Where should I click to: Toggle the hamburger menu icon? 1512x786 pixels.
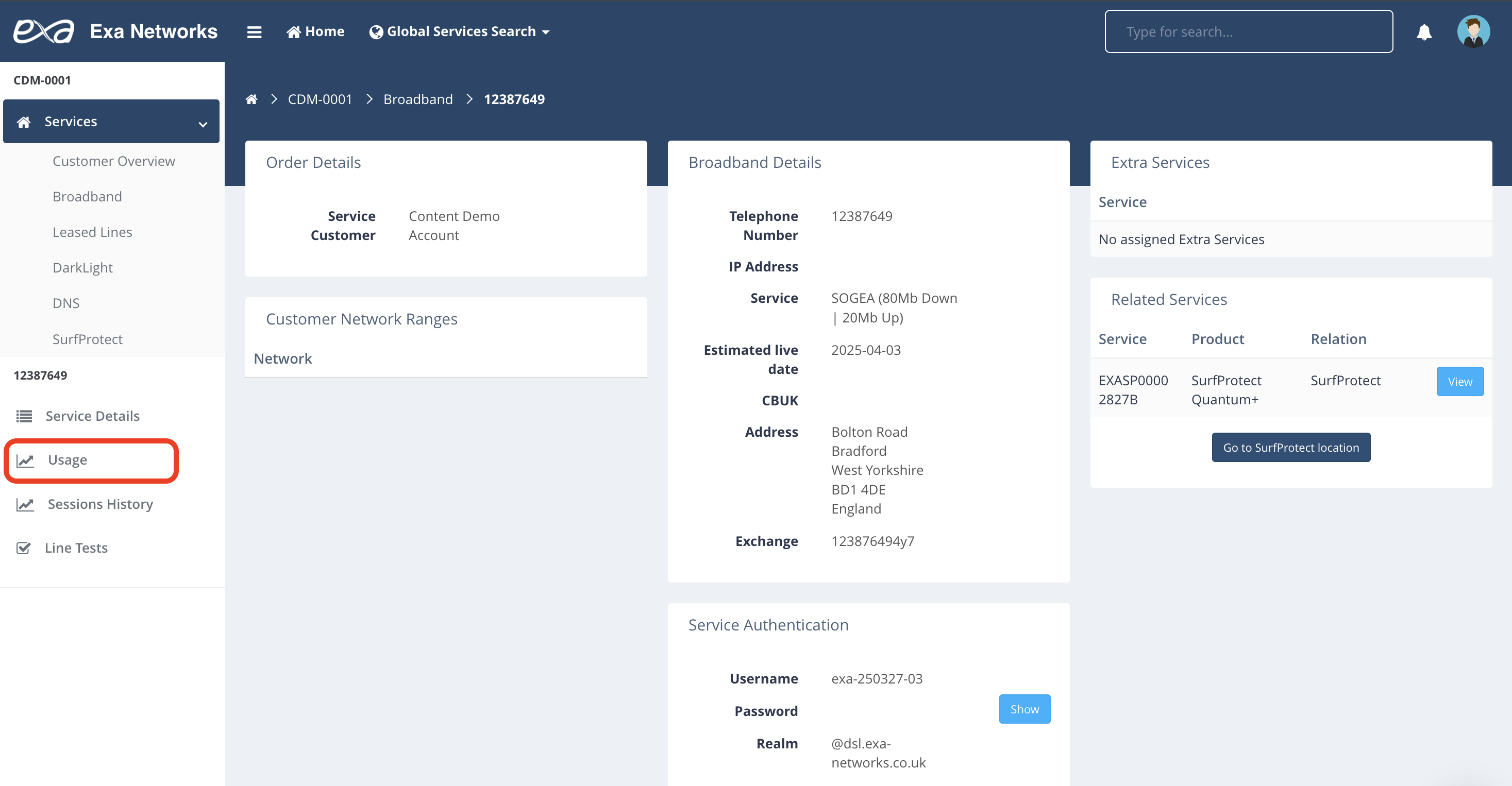click(x=254, y=31)
